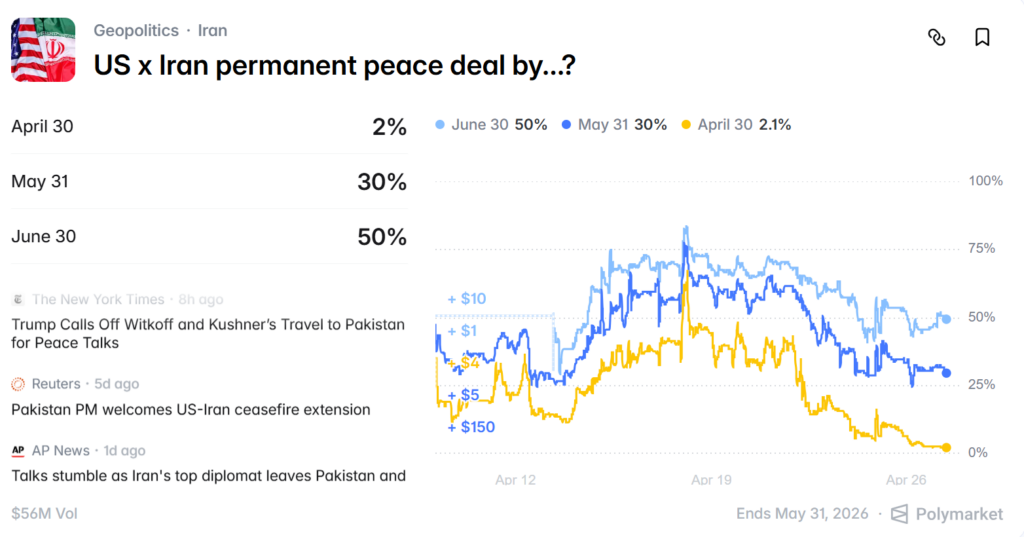The height and width of the screenshot is (537, 1024).
Task: Toggle the May 31 legend series
Action: point(614,125)
